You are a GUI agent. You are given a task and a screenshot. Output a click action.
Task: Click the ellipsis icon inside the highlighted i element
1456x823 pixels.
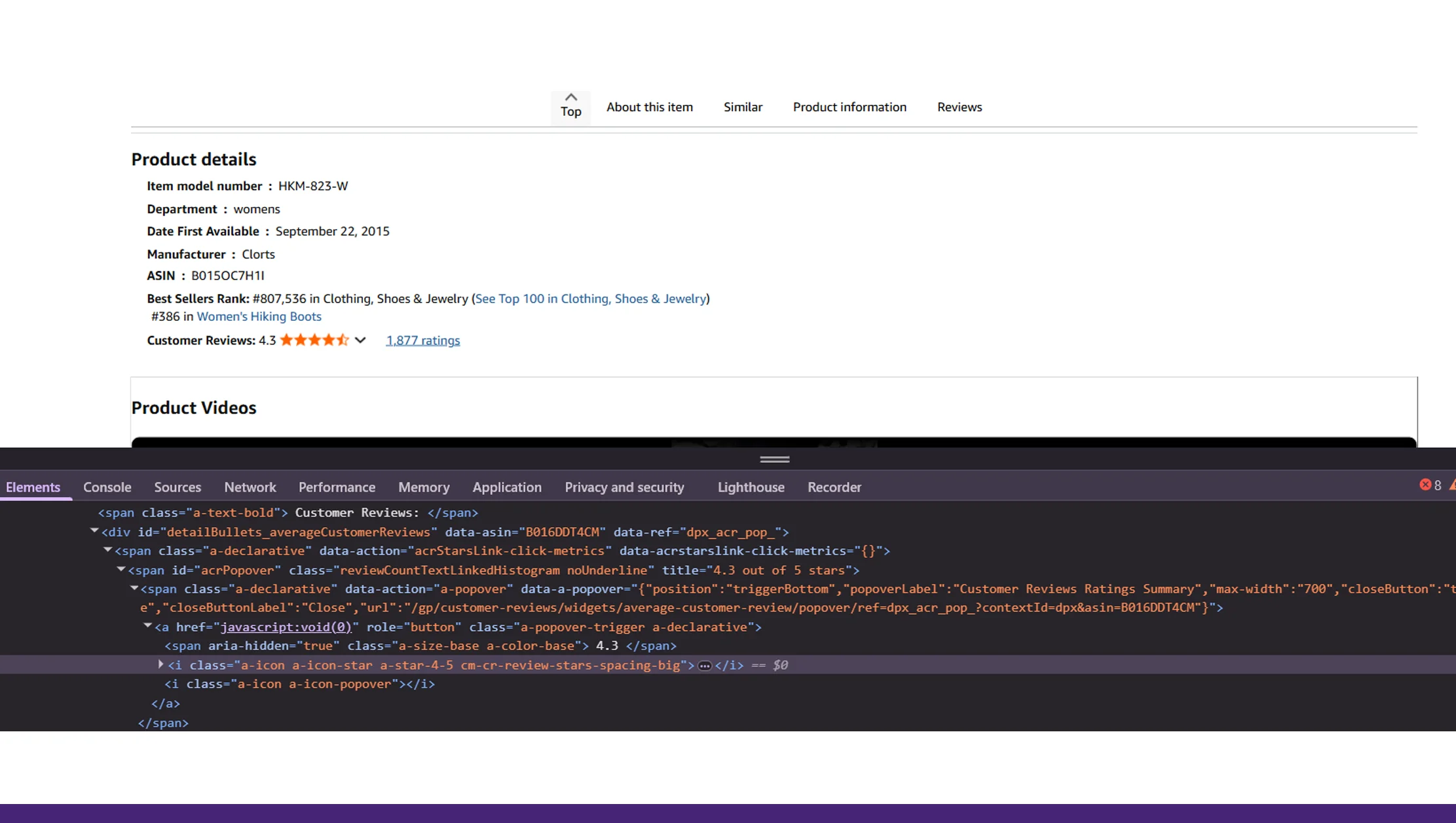tap(705, 665)
